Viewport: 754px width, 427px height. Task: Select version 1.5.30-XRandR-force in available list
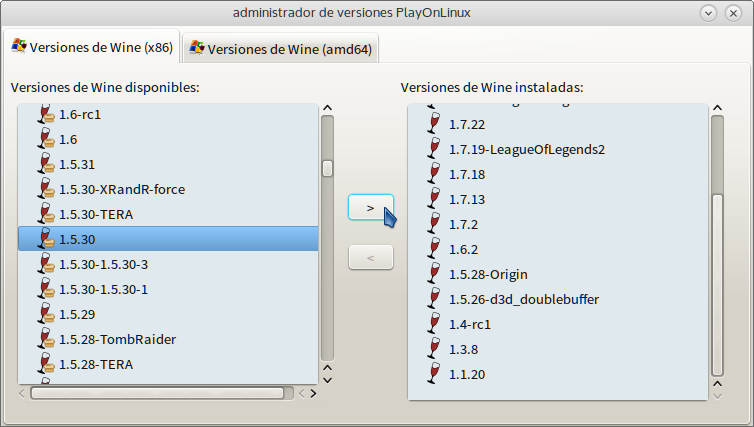[x=122, y=189]
